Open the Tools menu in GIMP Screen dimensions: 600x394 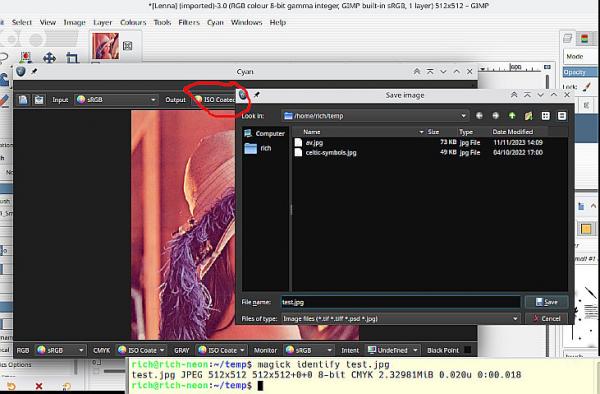point(162,22)
